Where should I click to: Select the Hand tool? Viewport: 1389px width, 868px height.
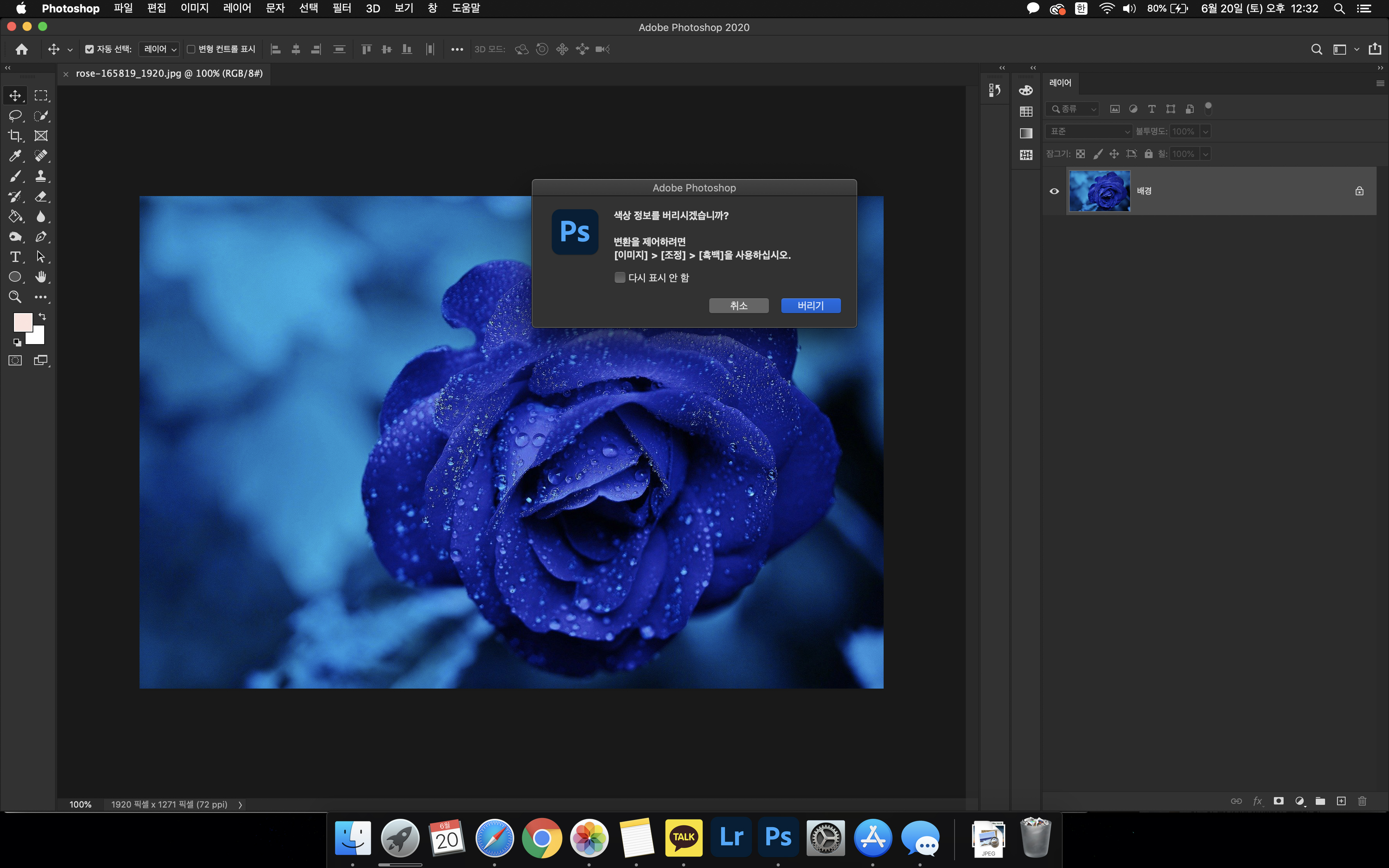[41, 277]
